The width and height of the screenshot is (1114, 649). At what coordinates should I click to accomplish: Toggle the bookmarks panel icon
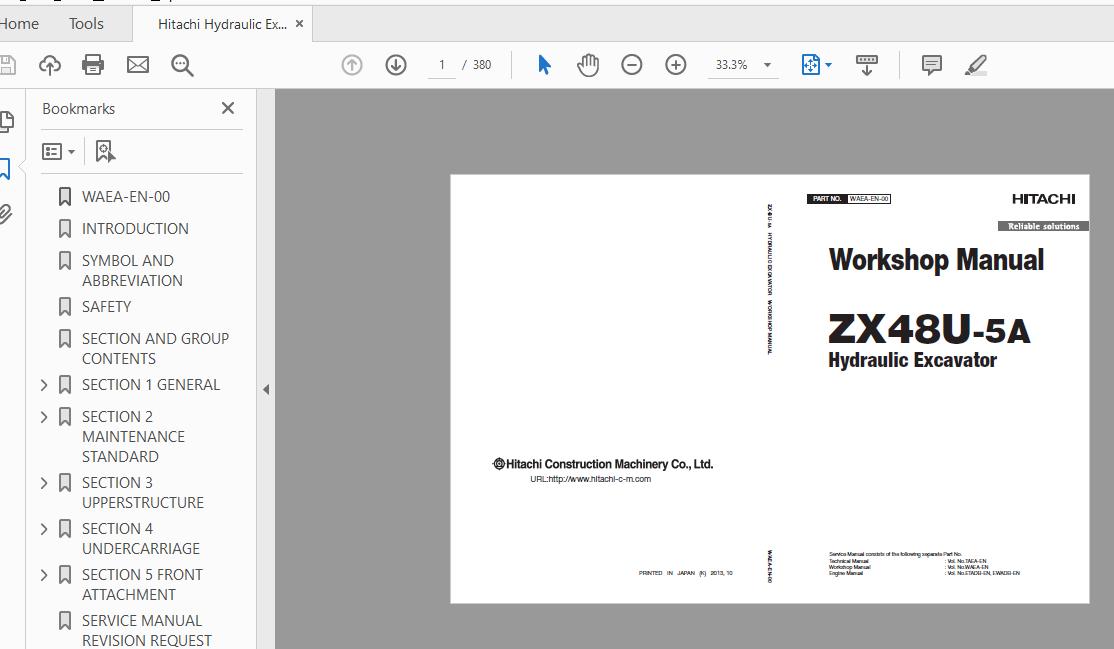pos(5,168)
